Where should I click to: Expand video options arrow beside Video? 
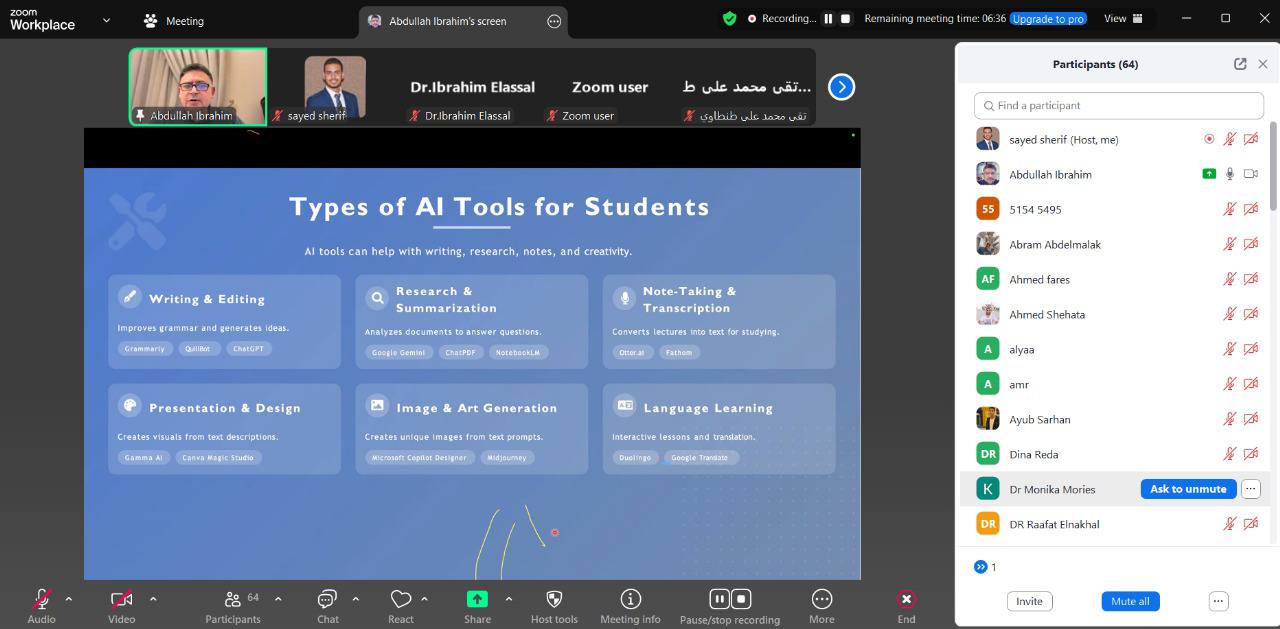tap(153, 599)
